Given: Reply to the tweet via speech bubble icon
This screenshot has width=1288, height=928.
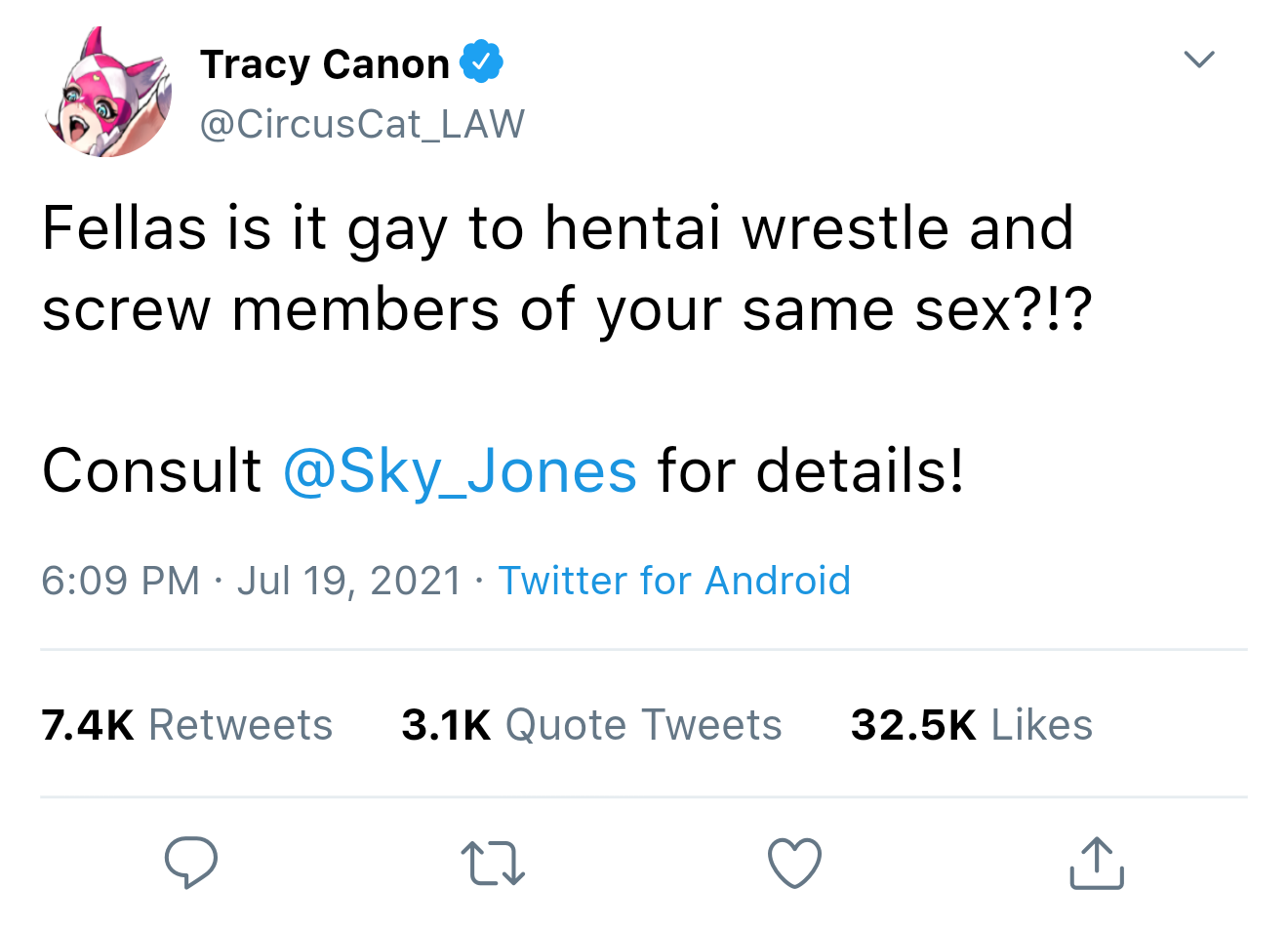Looking at the screenshot, I should pyautogui.click(x=190, y=863).
